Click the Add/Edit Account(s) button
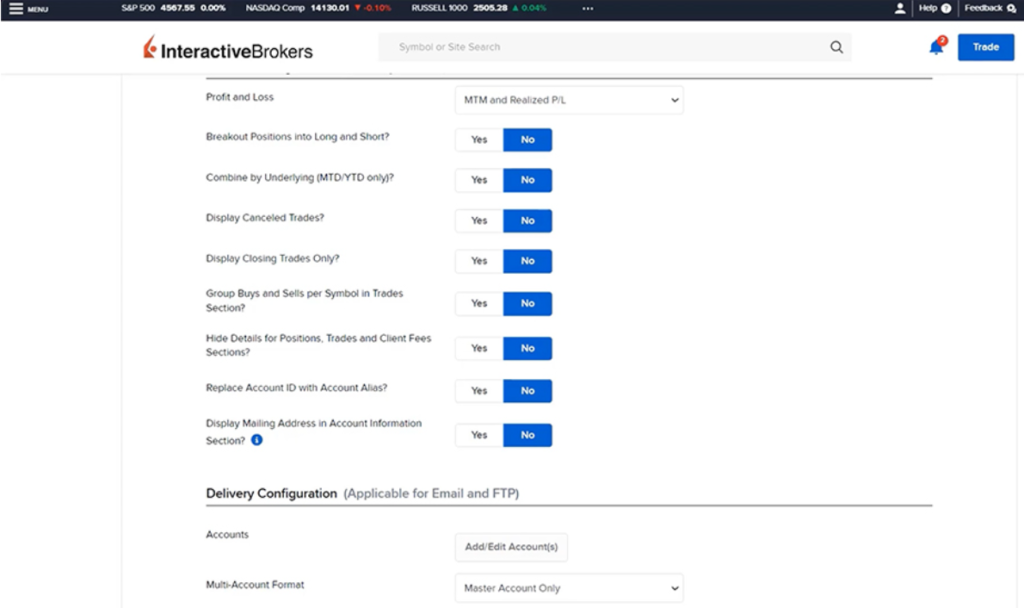Screen dimensions: 1024x608 (511, 547)
